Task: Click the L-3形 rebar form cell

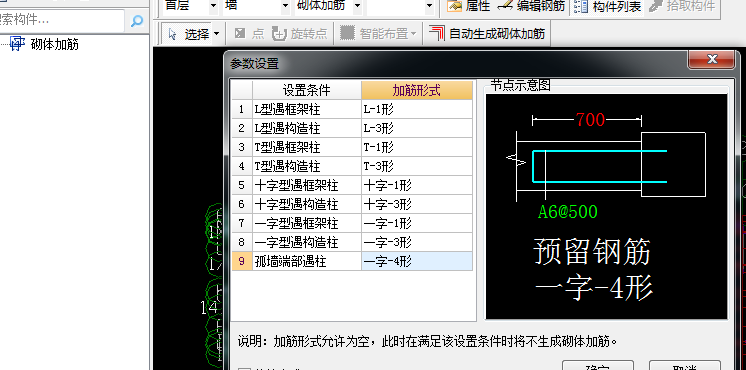Action: 417,128
